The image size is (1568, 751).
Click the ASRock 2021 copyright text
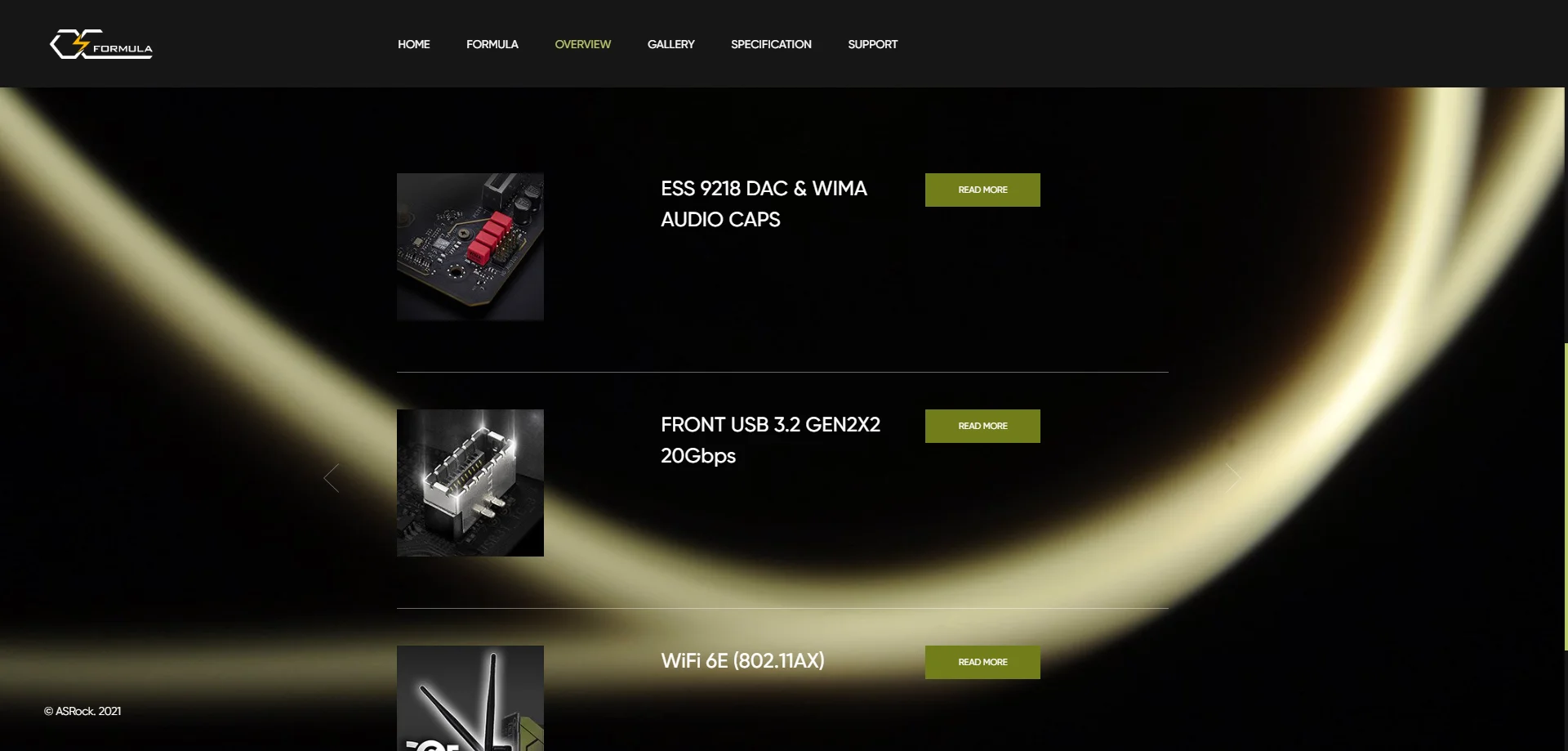click(82, 711)
